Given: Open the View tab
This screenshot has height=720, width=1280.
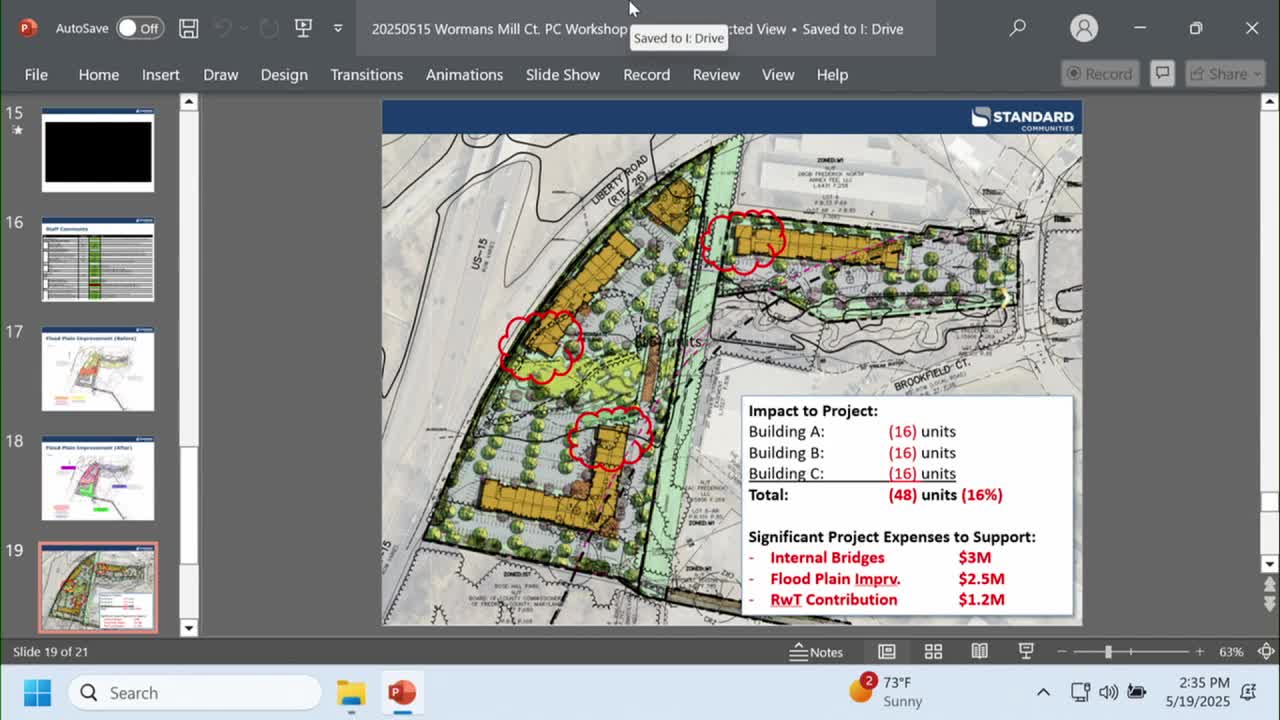Looking at the screenshot, I should tap(778, 74).
